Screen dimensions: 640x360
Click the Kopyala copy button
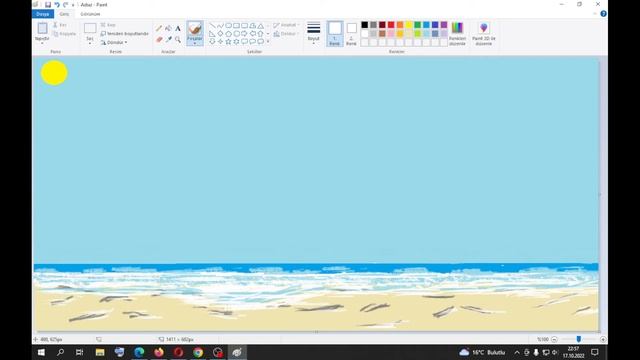coord(64,34)
